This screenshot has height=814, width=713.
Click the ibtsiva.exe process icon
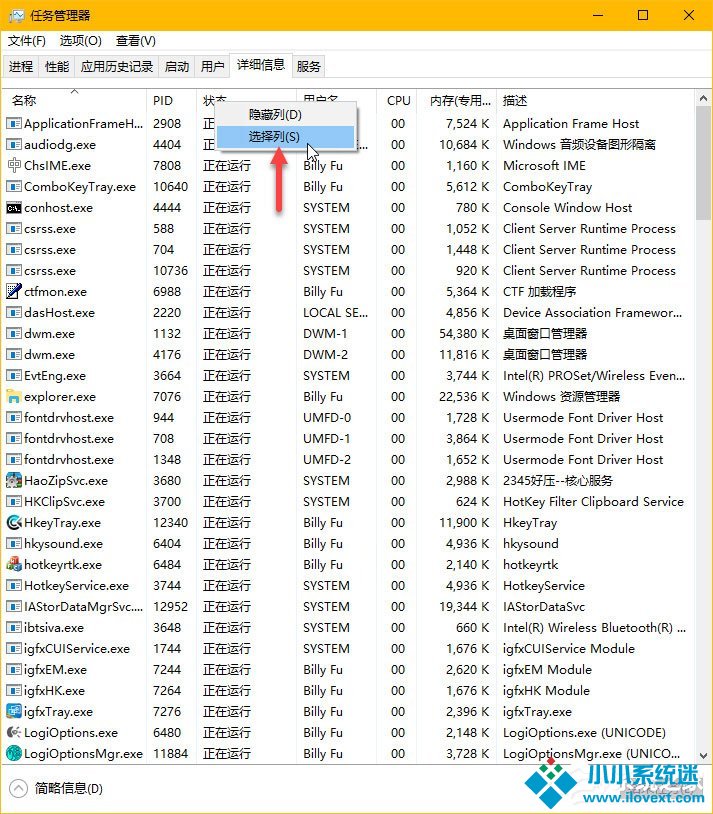coord(14,628)
